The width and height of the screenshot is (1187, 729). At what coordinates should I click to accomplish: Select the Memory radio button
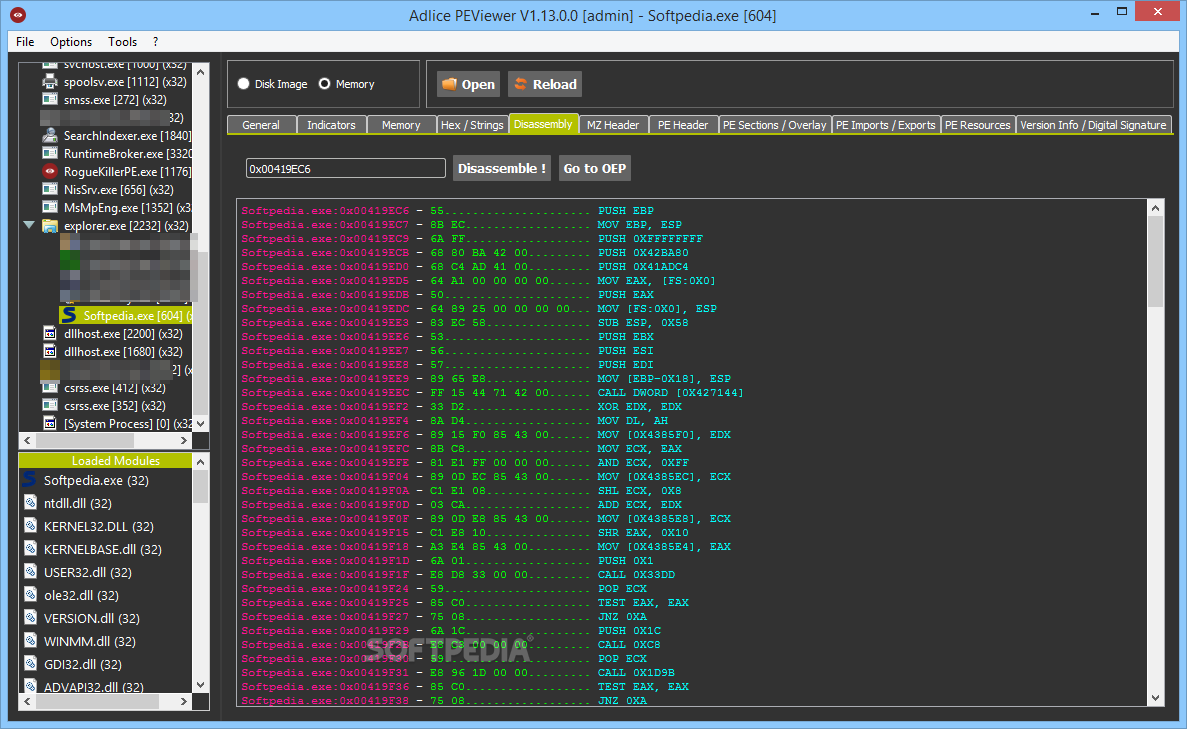click(x=325, y=84)
